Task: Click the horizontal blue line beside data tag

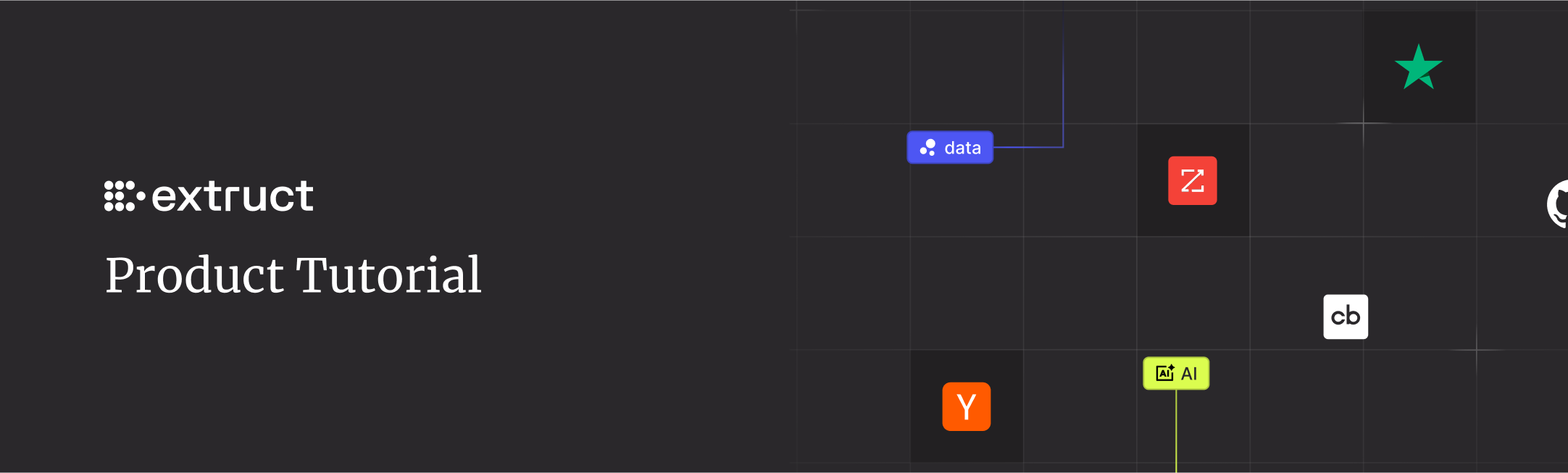Action: coord(1027,147)
